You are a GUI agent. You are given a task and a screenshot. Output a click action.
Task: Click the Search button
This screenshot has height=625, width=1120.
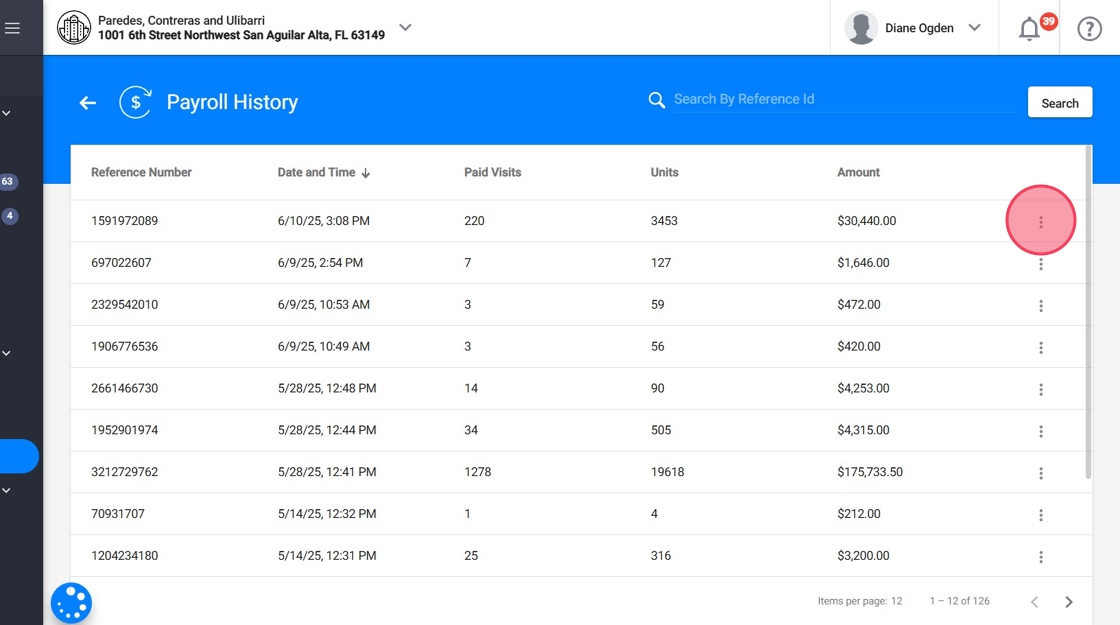pos(1059,103)
